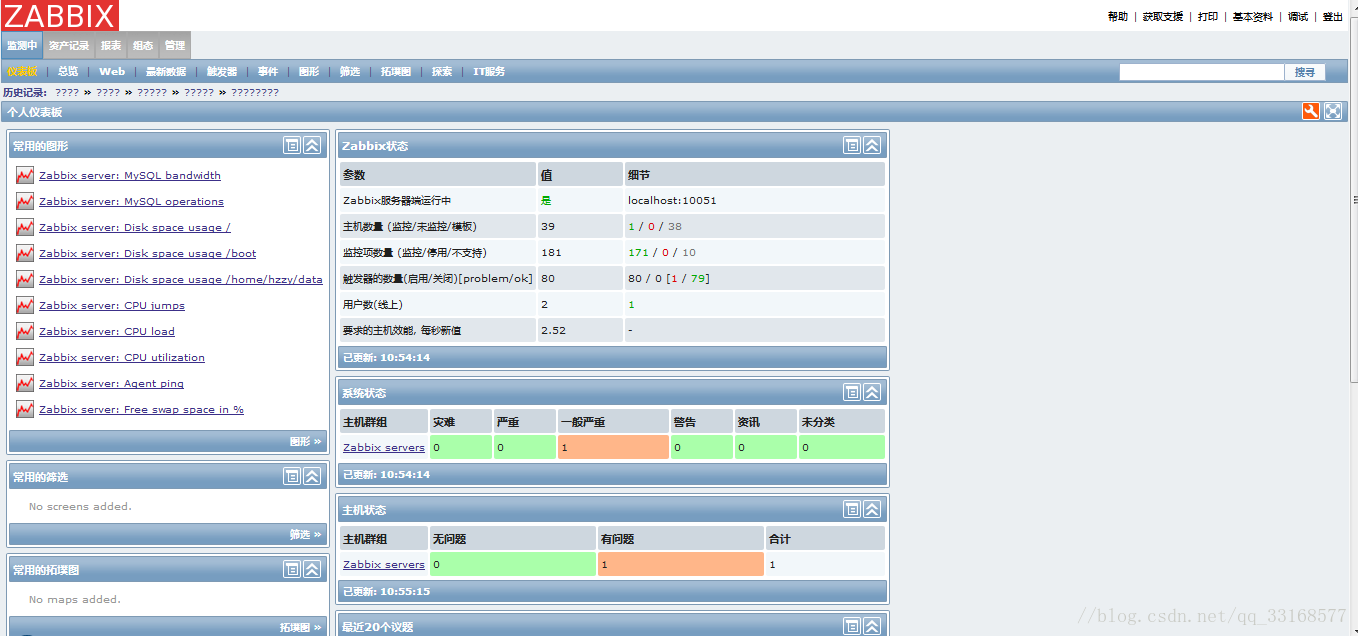Click graph icon beside CPU utilization
Screen dimensions: 1358x636
25,357
